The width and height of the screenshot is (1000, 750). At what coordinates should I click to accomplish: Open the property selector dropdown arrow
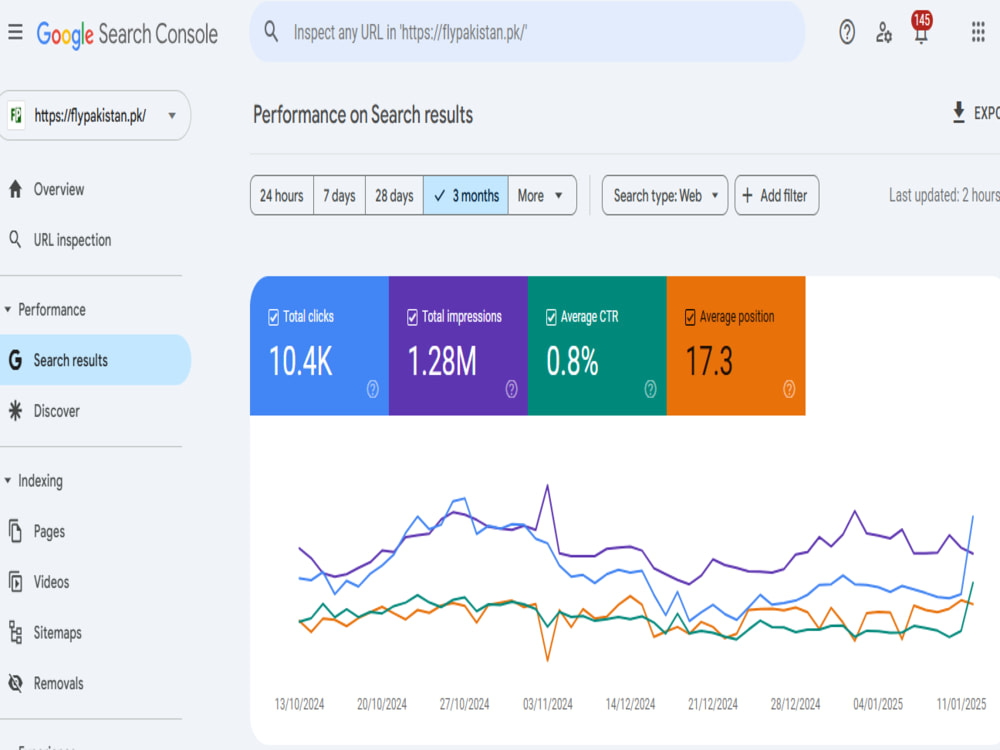[x=172, y=115]
